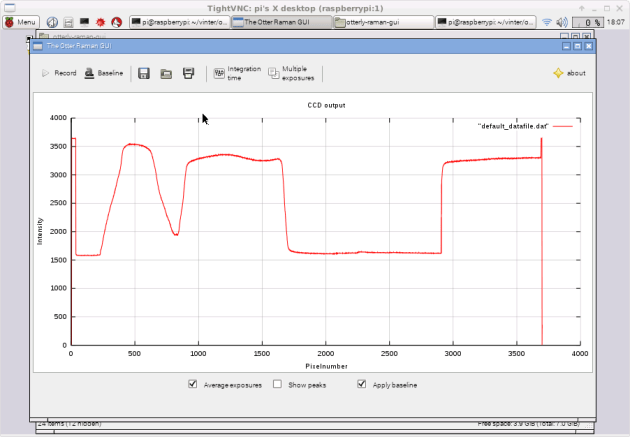
Task: Switch to last pi@raspberrypi terminal task
Action: click(x=485, y=22)
